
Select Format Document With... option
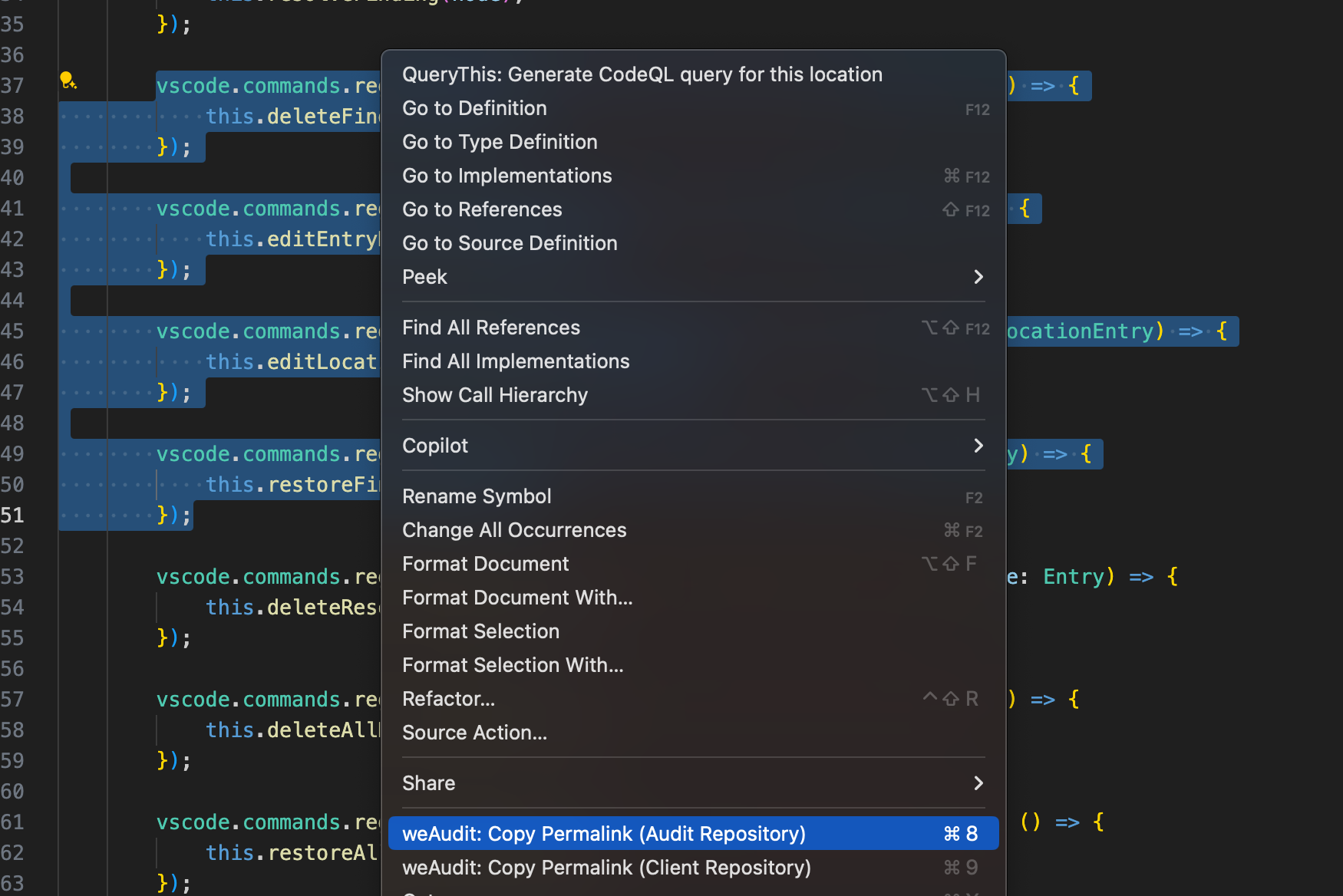click(693, 598)
